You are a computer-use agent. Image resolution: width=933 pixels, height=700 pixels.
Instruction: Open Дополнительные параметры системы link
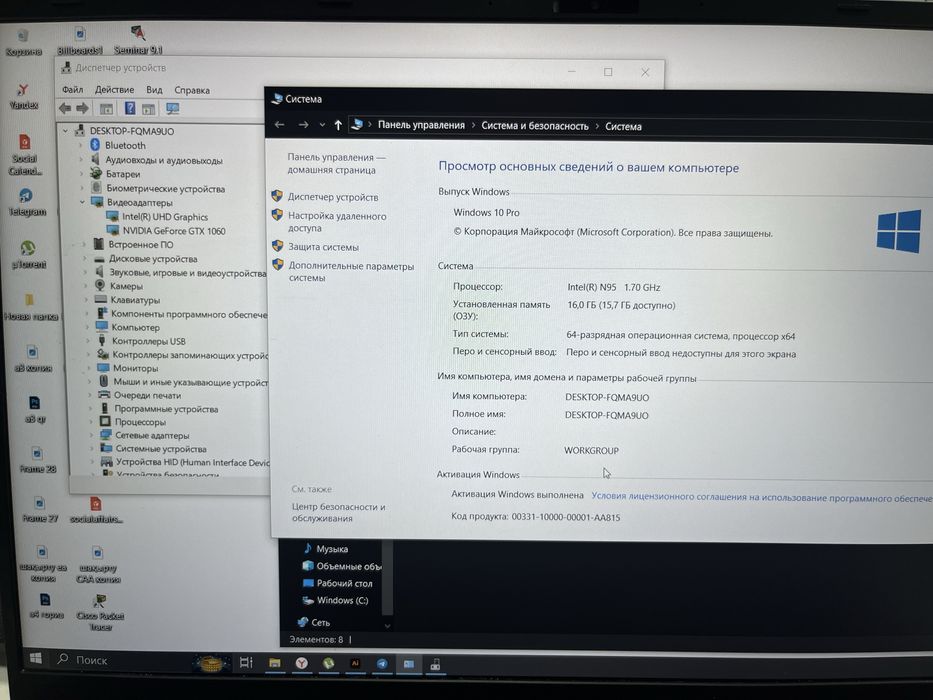[351, 271]
